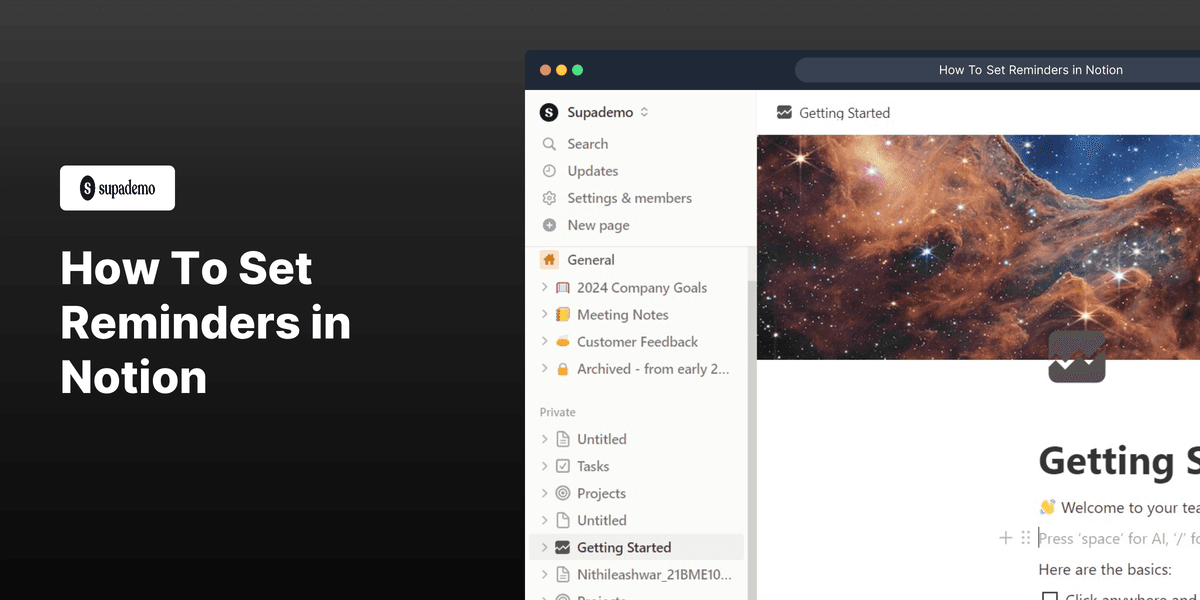The image size is (1200, 600).
Task: Click the drag handle beside the text line
Action: click(x=1025, y=537)
